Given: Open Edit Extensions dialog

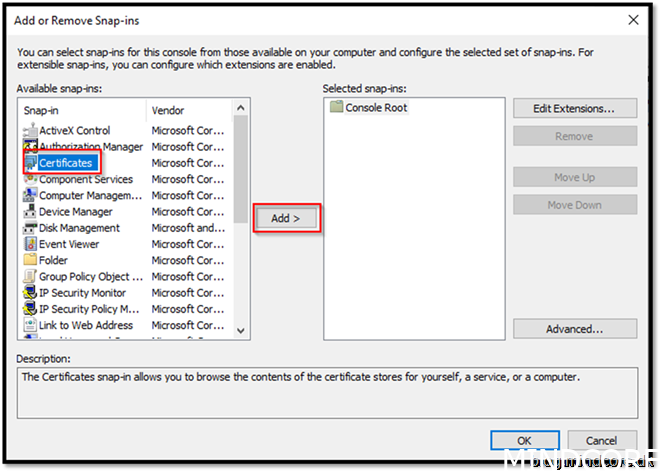Looking at the screenshot, I should 574,108.
